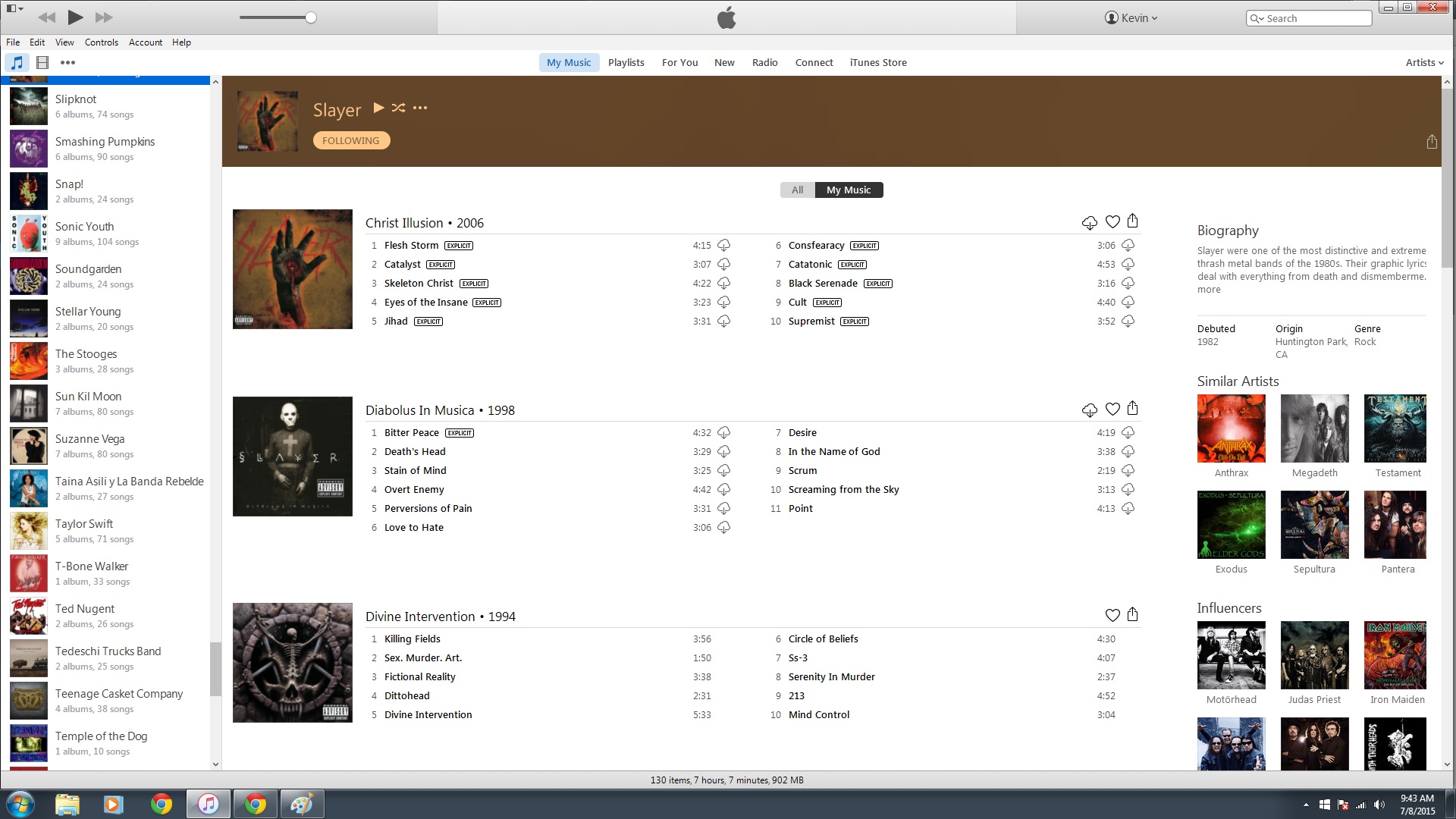Open the Slayer header more options ellipsis
The image size is (1456, 819).
420,108
